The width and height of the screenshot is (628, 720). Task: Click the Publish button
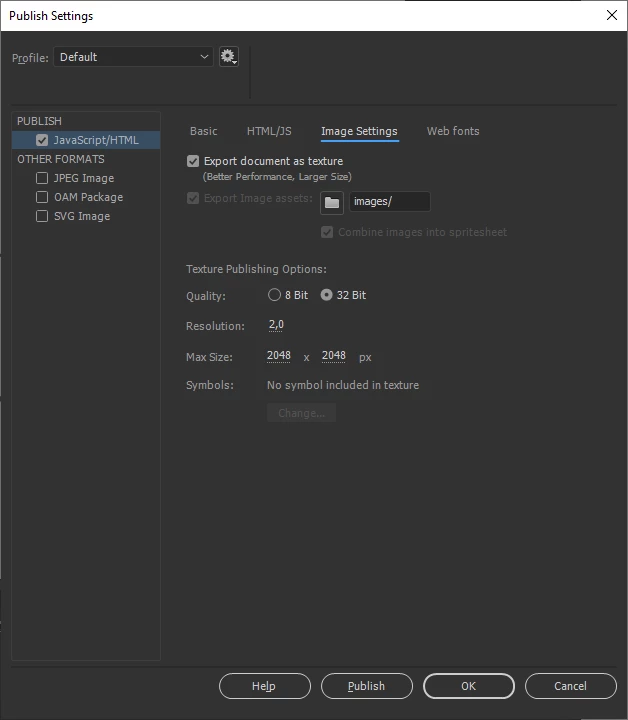click(367, 686)
